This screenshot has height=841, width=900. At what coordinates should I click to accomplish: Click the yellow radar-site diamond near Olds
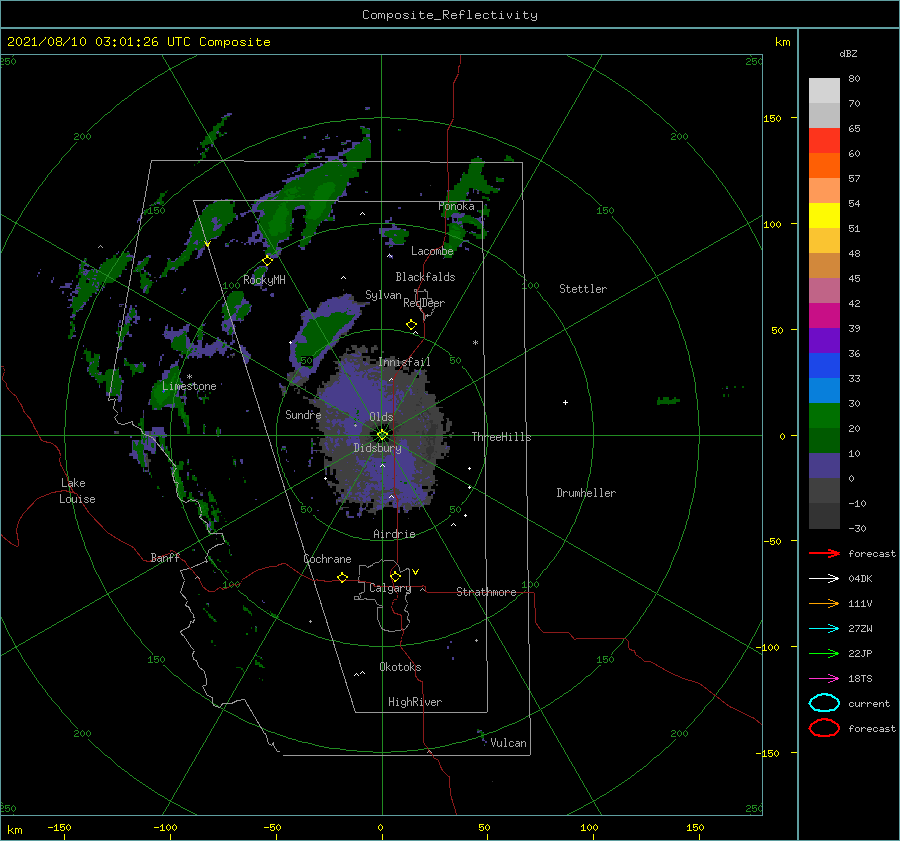coord(382,435)
